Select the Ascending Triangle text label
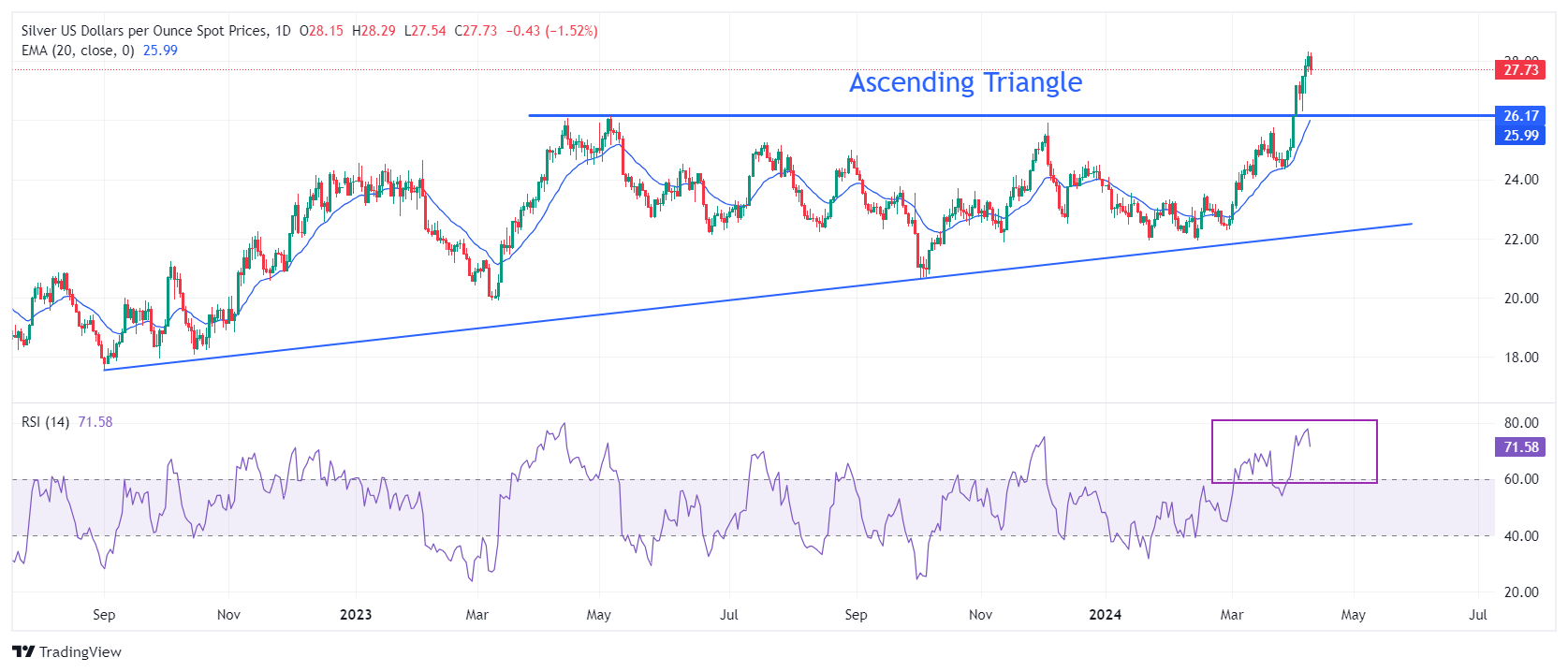 (965, 82)
